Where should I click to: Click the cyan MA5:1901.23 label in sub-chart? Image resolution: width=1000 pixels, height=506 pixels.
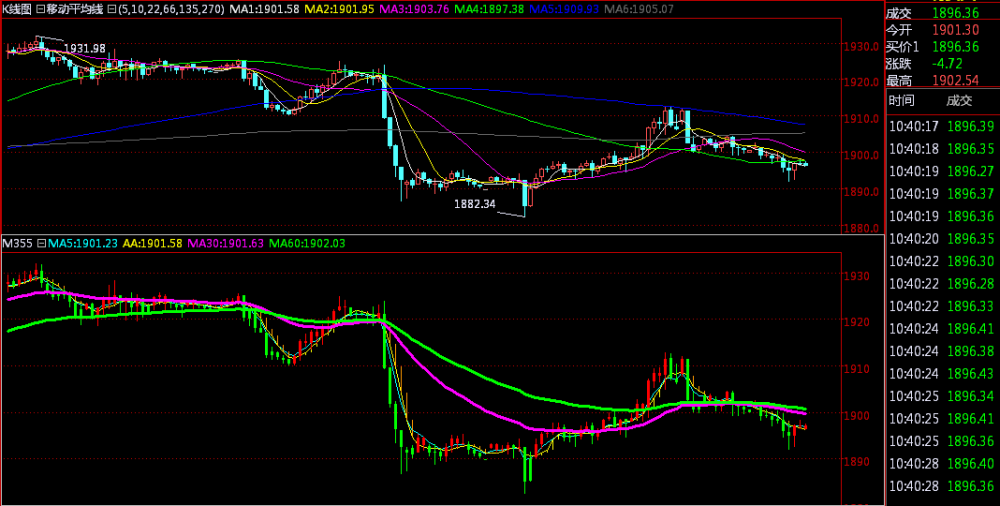pyautogui.click(x=81, y=243)
